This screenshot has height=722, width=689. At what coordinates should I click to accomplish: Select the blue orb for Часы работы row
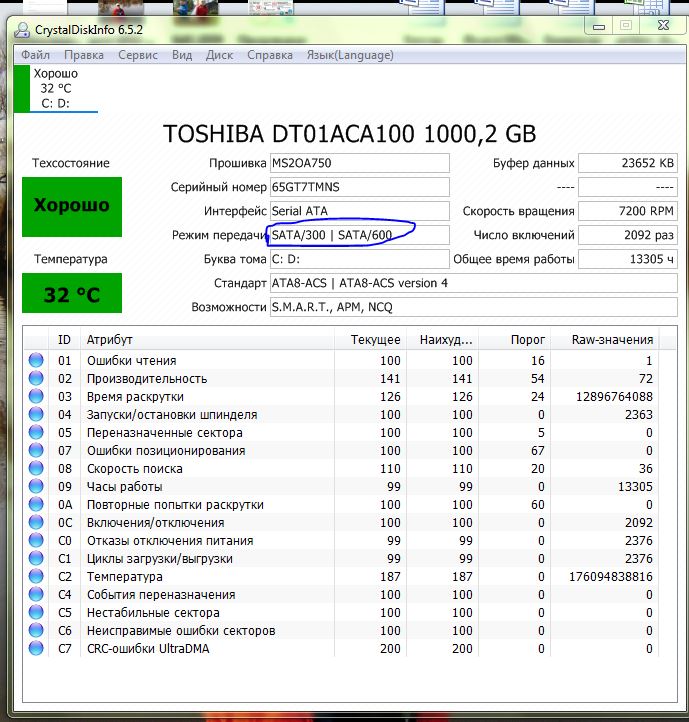(x=37, y=487)
